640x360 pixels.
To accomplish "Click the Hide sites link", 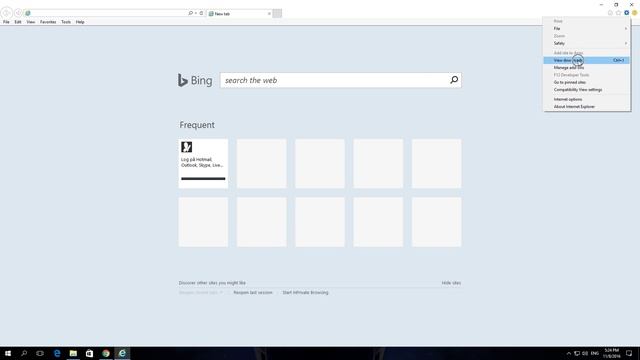I will click(x=451, y=283).
